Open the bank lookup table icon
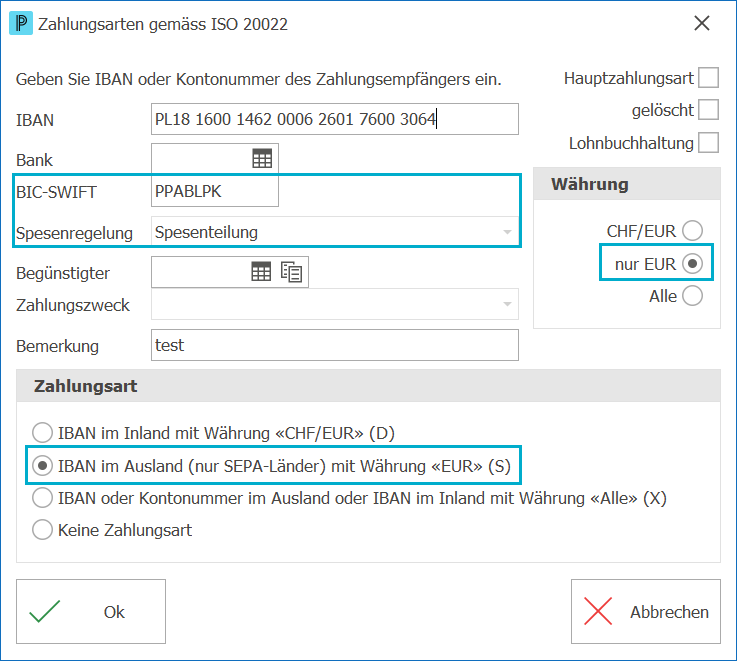Screen dimensions: 737x661 click(x=262, y=159)
